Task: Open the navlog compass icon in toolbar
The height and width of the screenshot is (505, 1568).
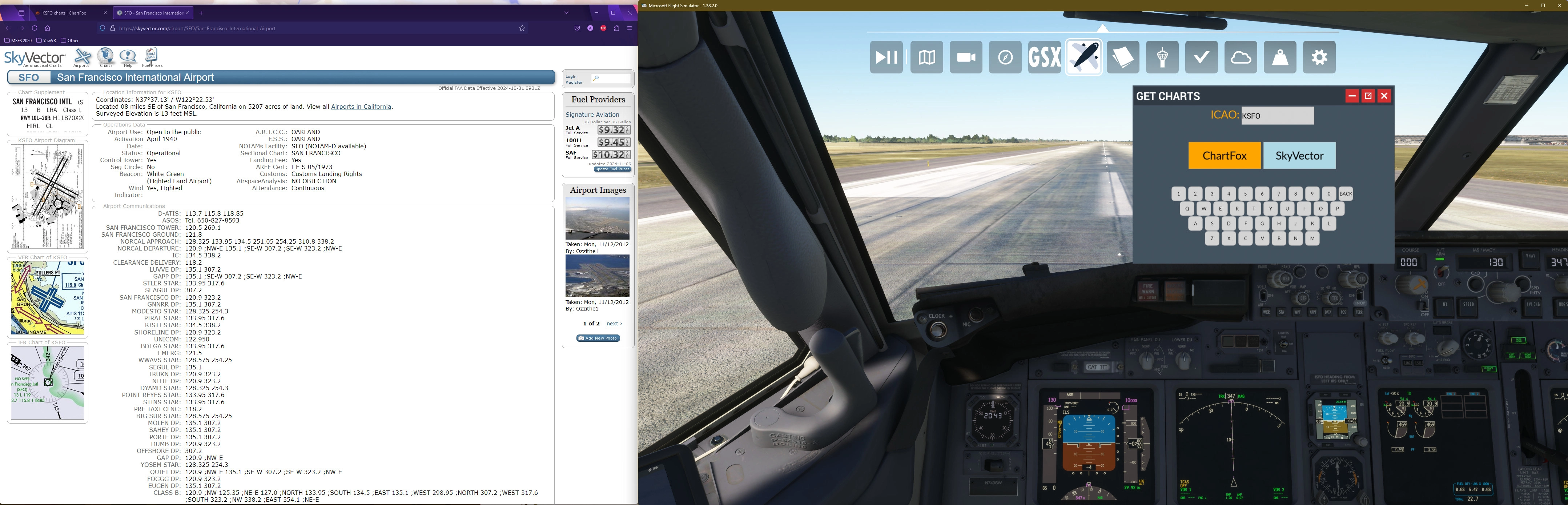Action: pyautogui.click(x=1005, y=57)
